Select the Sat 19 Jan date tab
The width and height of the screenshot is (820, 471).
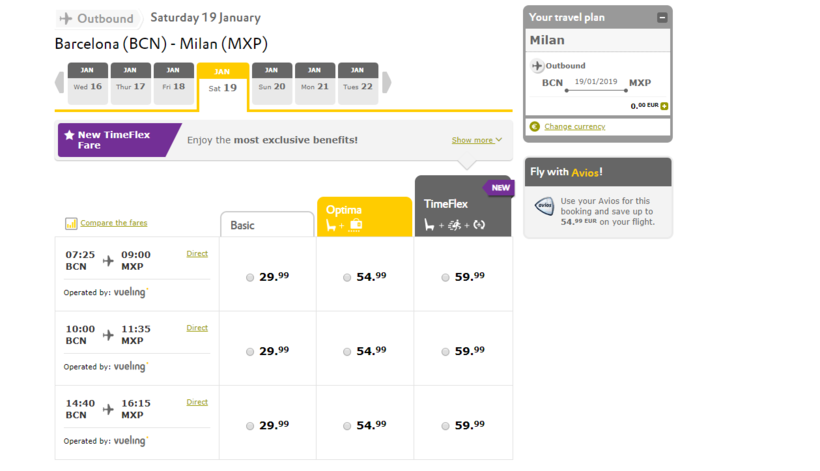tap(223, 86)
